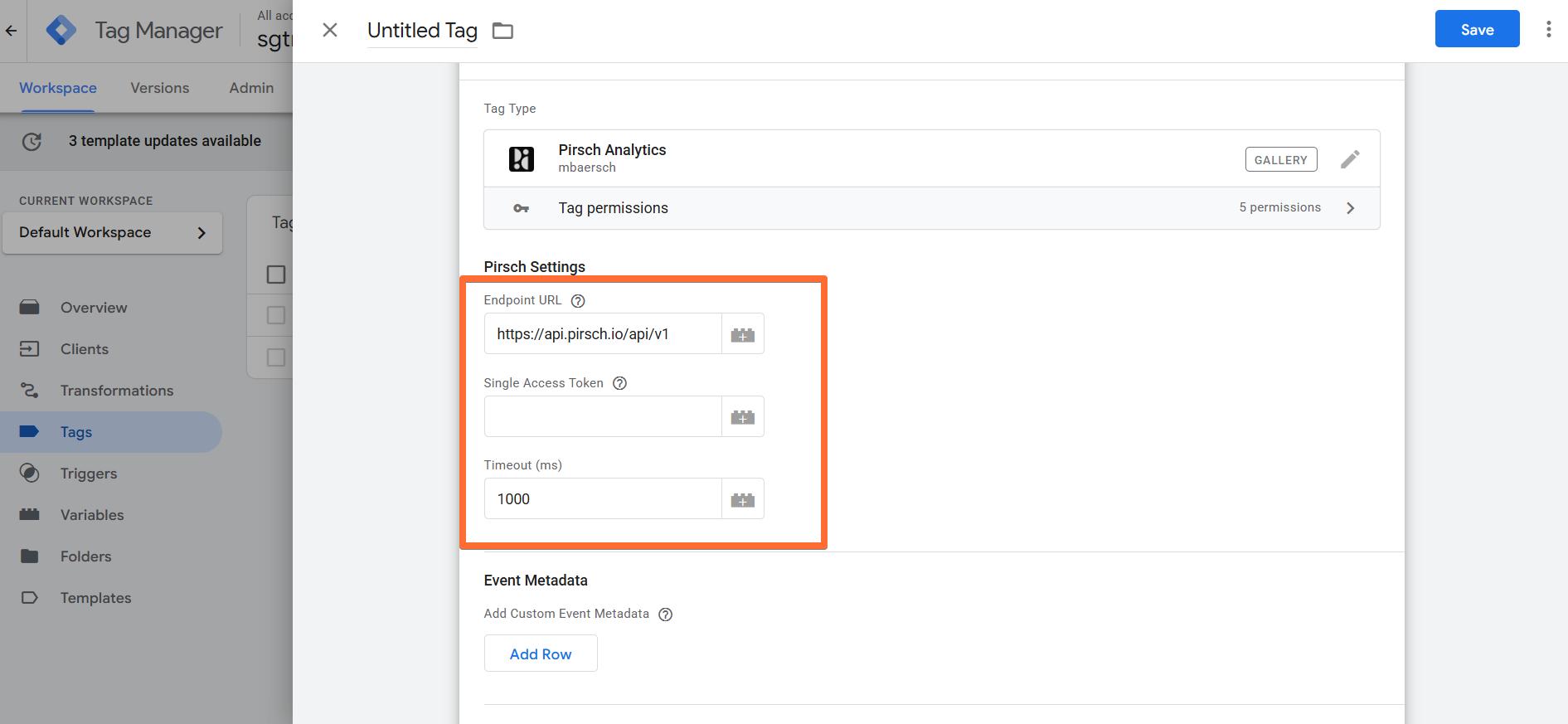Rename the Untitled Tag title
The width and height of the screenshot is (1568, 724).
click(x=422, y=31)
